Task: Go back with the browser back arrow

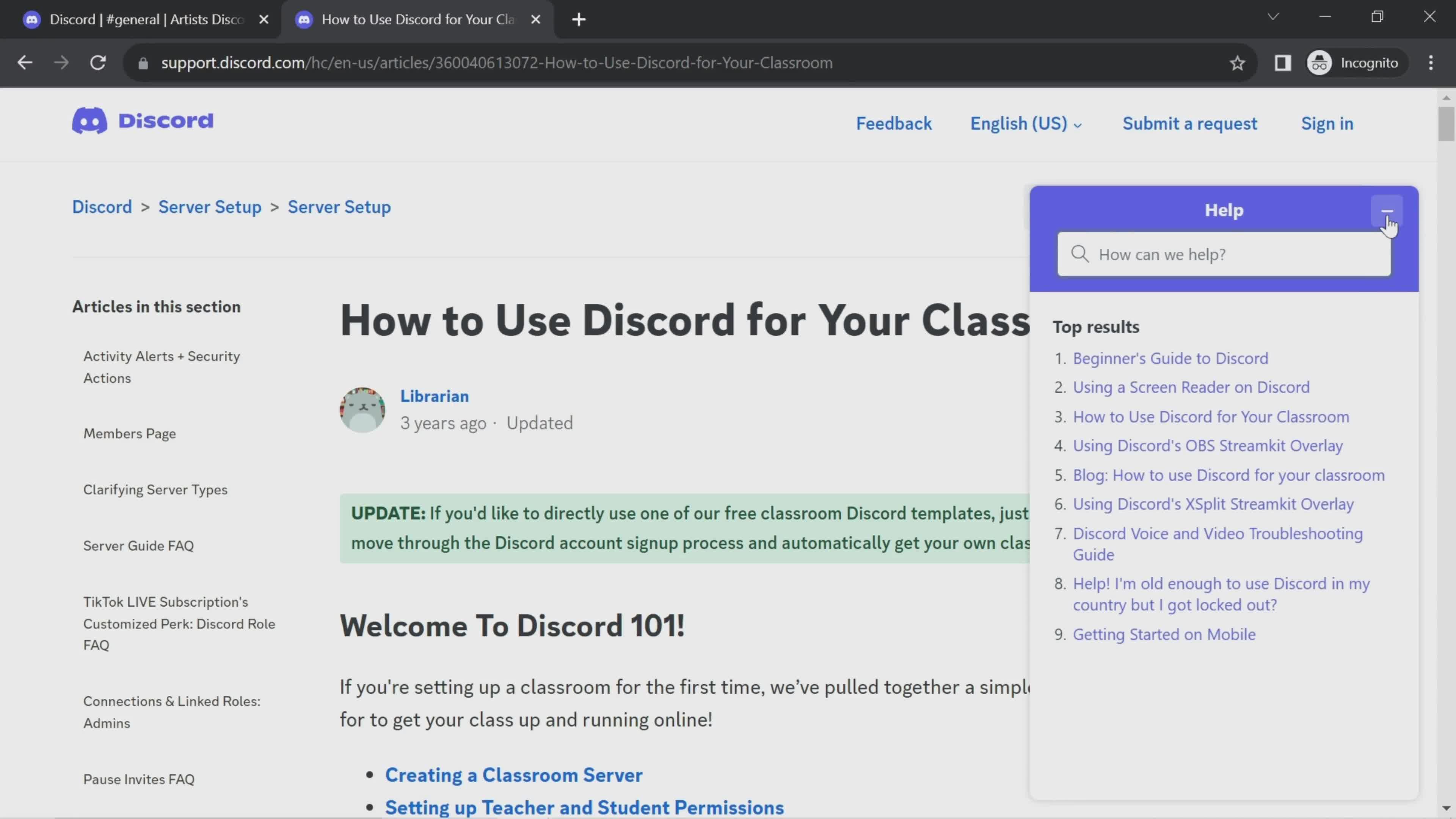Action: (25, 63)
